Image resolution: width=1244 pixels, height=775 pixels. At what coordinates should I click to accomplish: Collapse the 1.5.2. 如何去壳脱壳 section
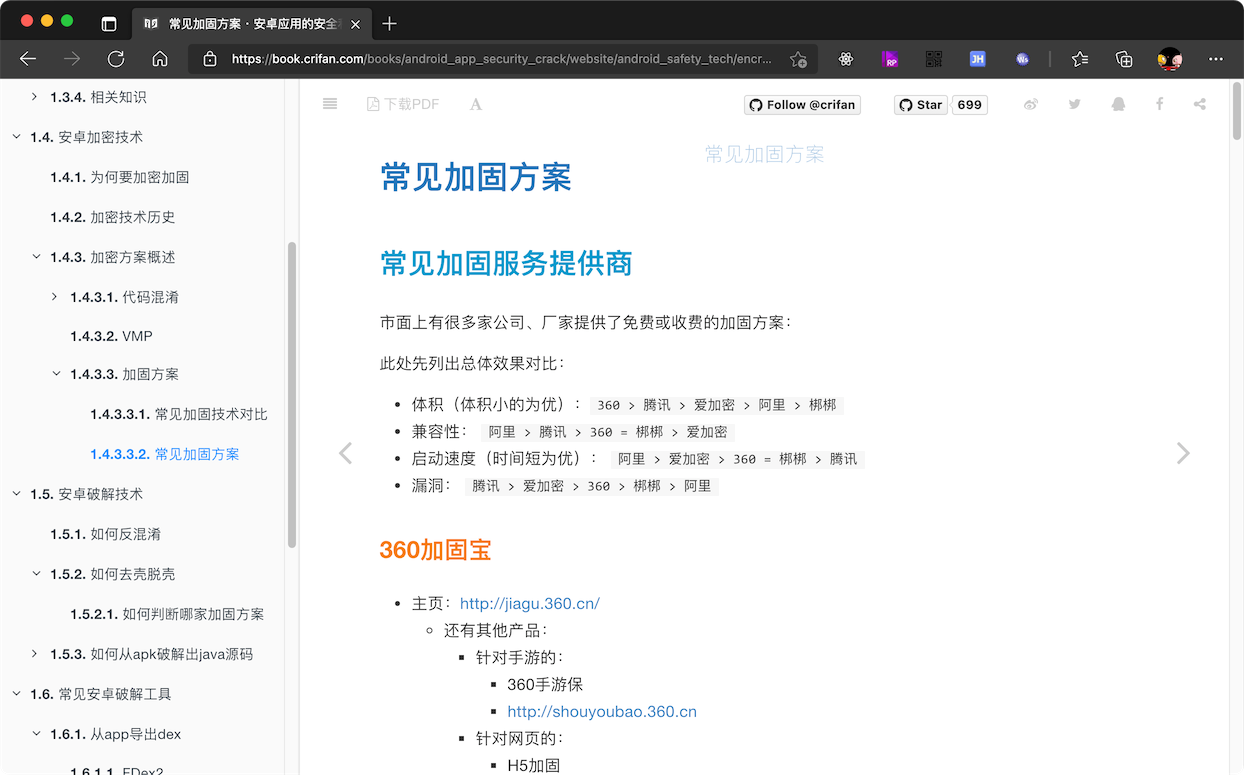click(36, 574)
